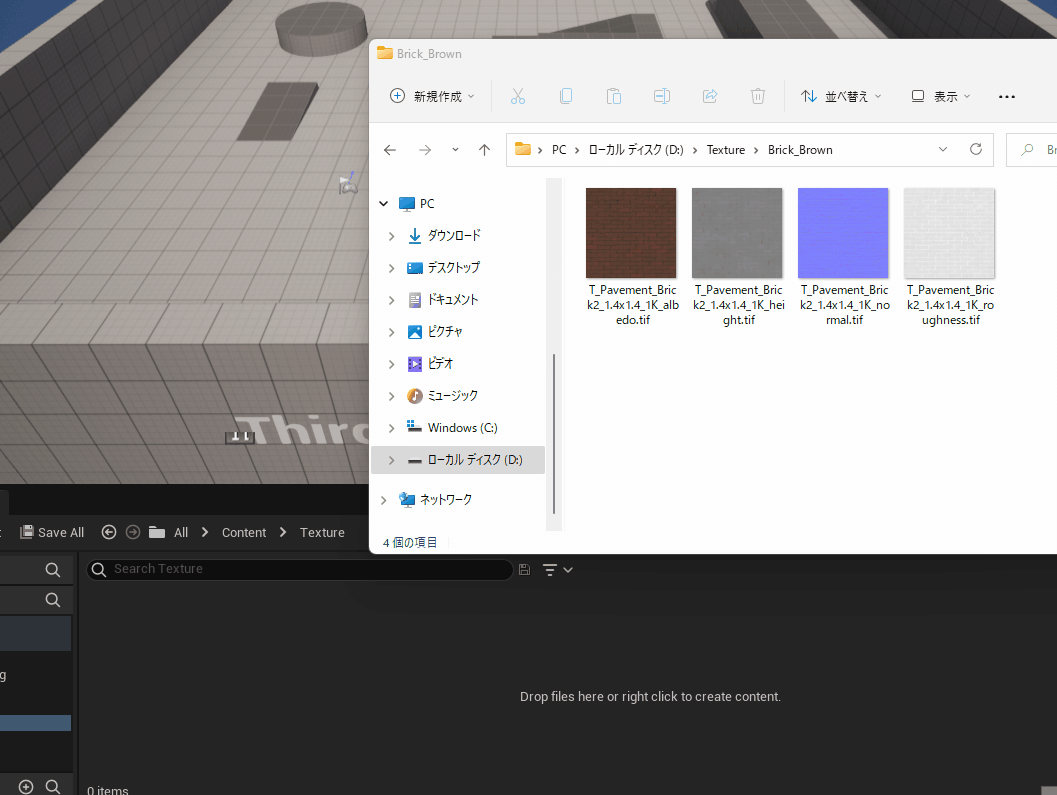
Task: Select ローカル ディスク (D:) in navigation tree
Action: pos(458,460)
